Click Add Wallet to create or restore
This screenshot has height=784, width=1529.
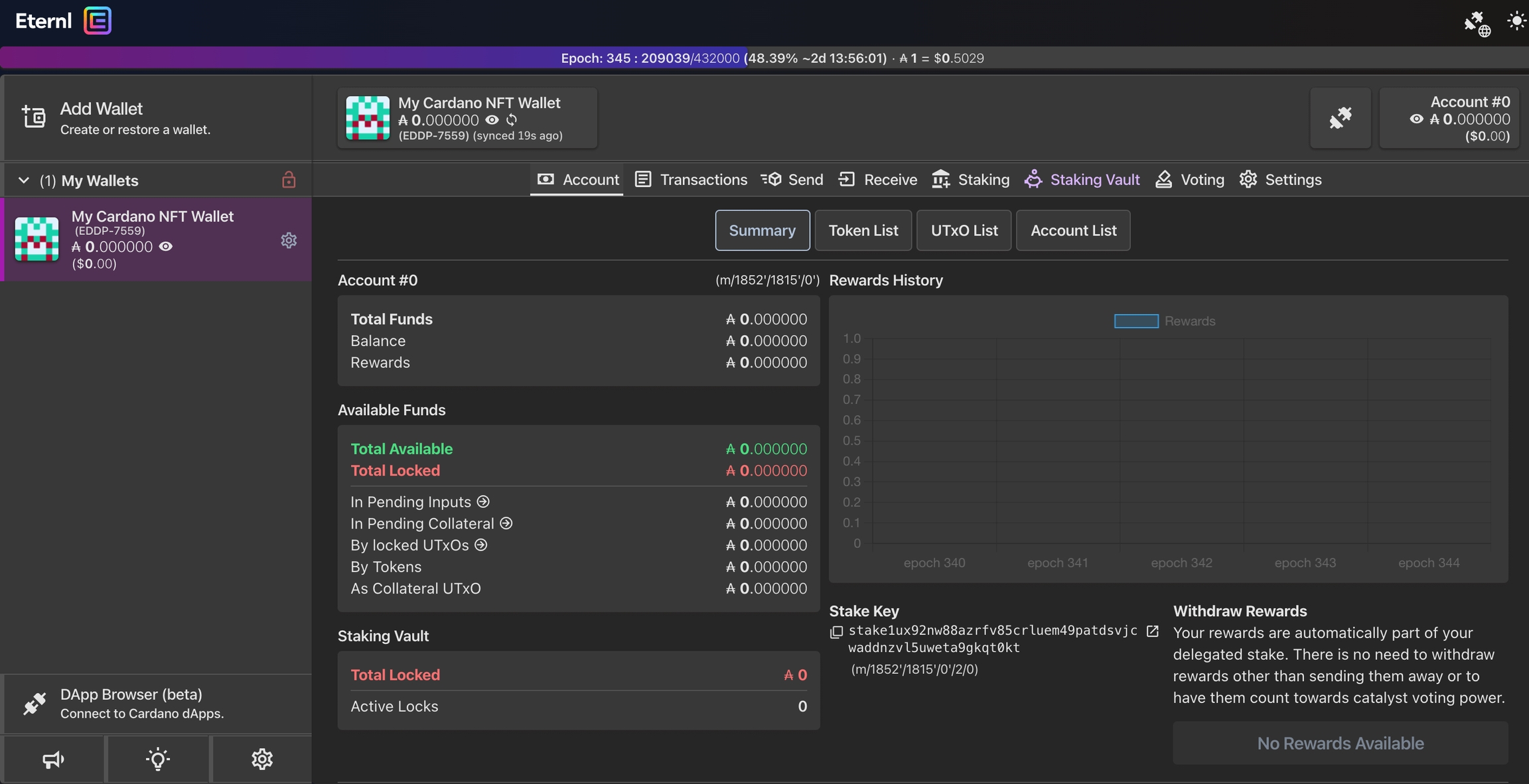[x=101, y=118]
